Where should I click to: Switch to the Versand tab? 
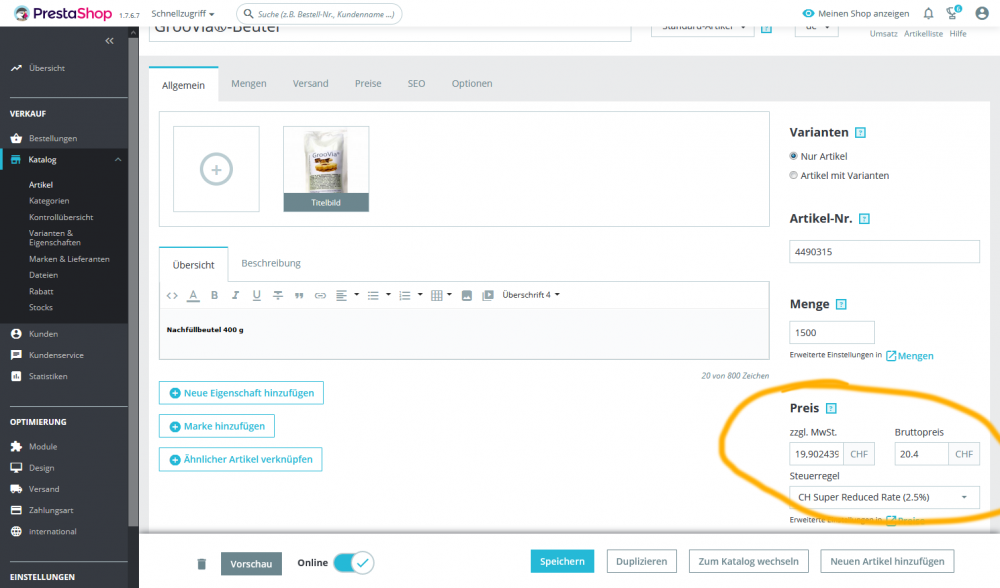(x=311, y=84)
